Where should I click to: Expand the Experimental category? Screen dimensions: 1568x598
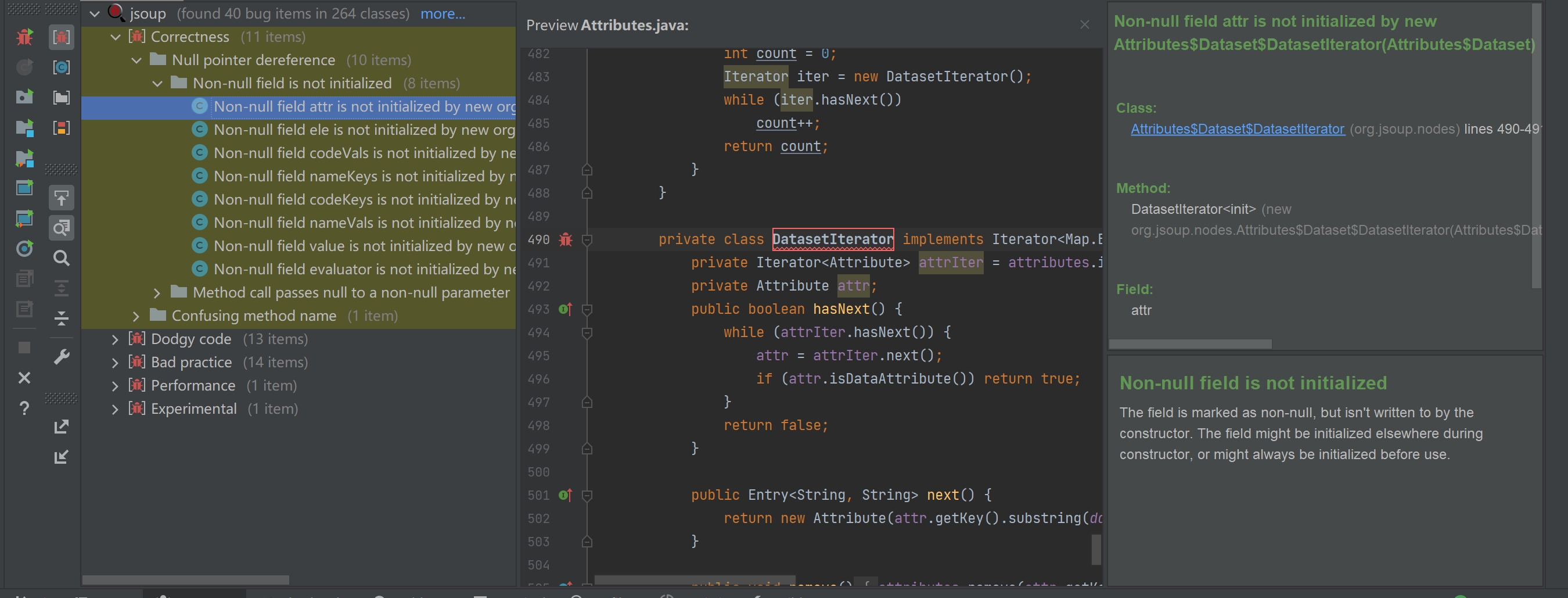(x=116, y=409)
